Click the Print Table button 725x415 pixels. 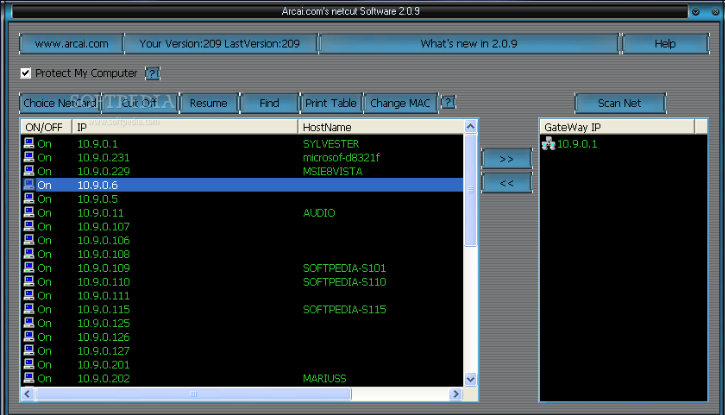pos(330,103)
